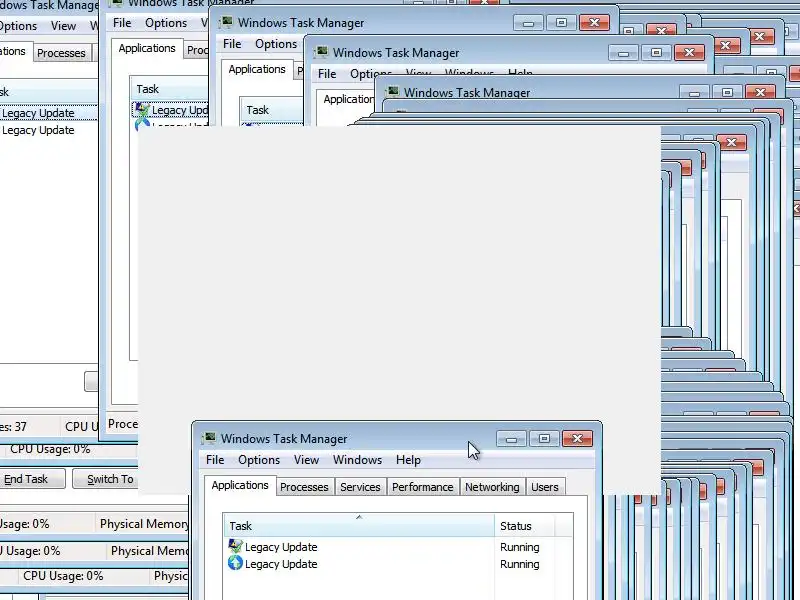Sort by the Status column header
Screen dimensions: 800x600
524,526
